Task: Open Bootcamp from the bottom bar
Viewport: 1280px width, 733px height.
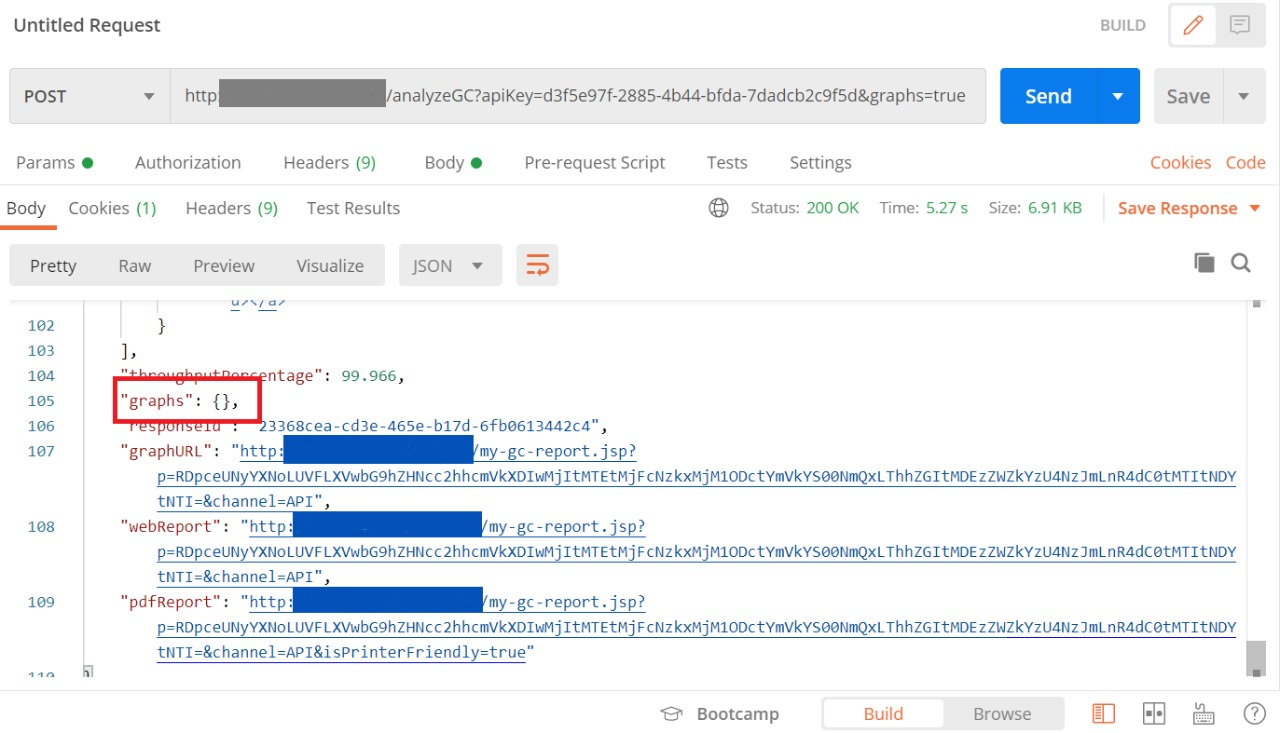Action: point(720,714)
